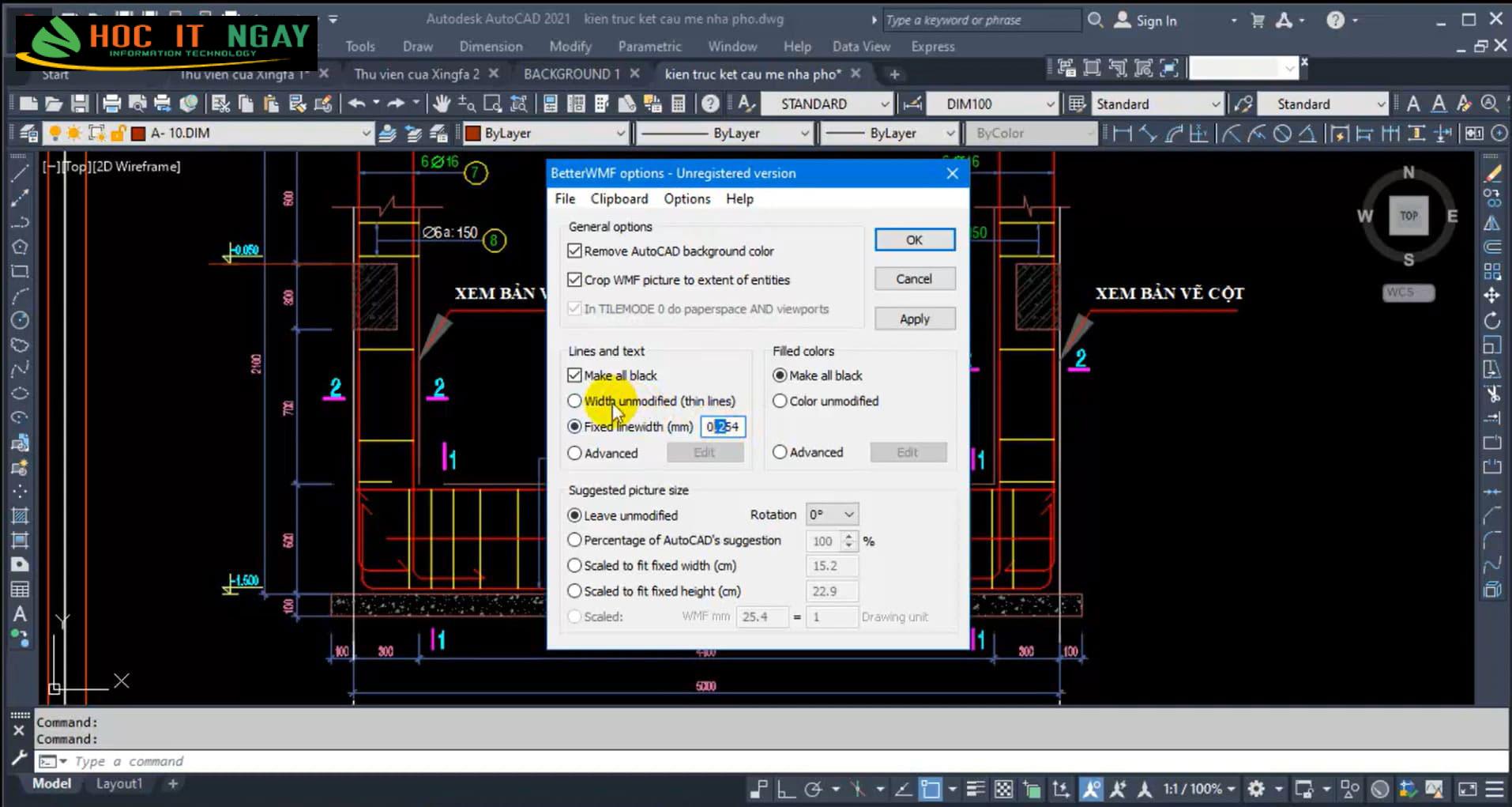Open the A- 10.DIM layer dropdown
Viewport: 1512px width, 807px height.
(x=366, y=134)
